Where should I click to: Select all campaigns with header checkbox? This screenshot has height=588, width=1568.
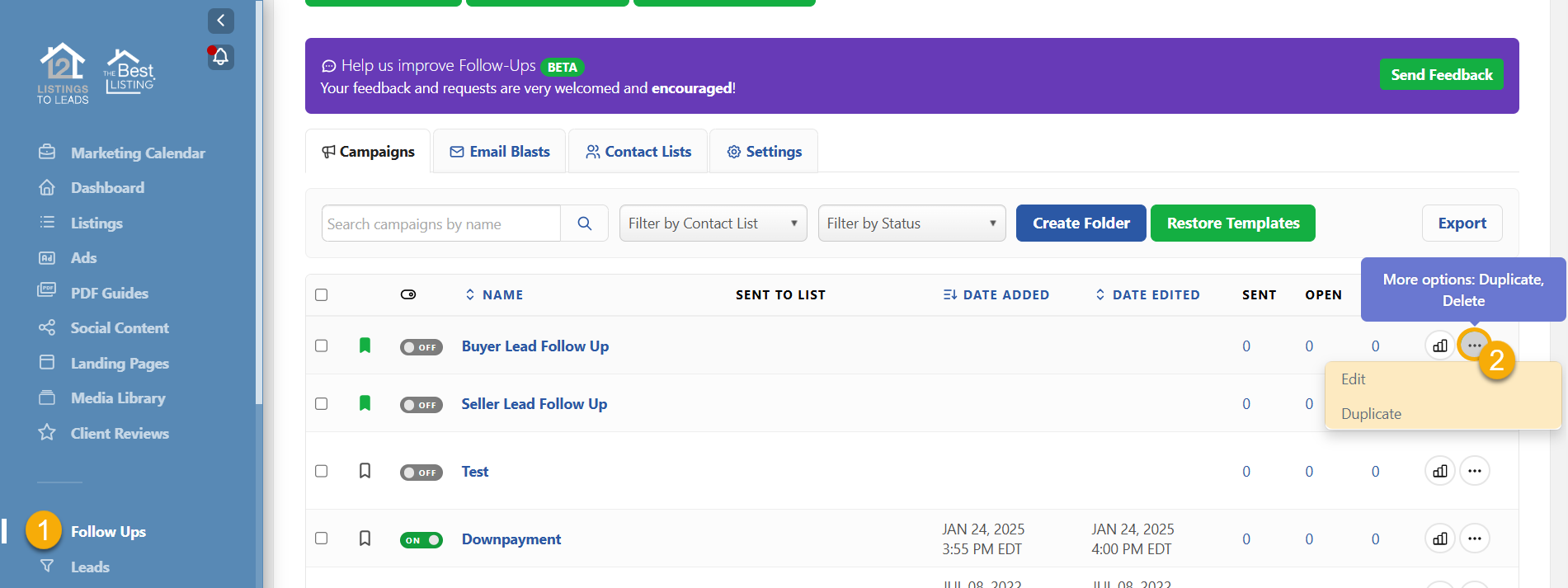[322, 295]
